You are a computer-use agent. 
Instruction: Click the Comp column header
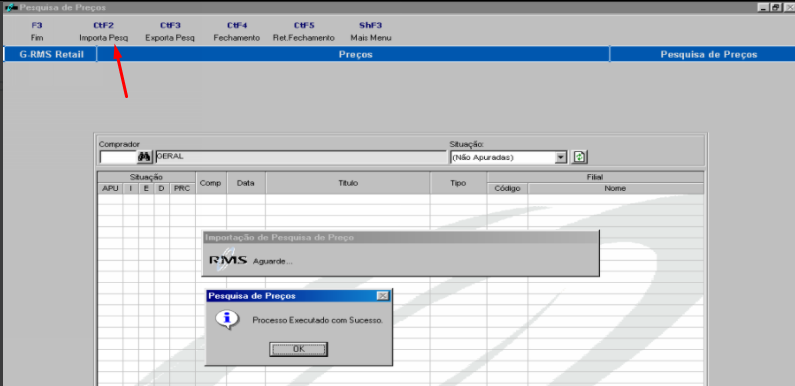(x=211, y=183)
